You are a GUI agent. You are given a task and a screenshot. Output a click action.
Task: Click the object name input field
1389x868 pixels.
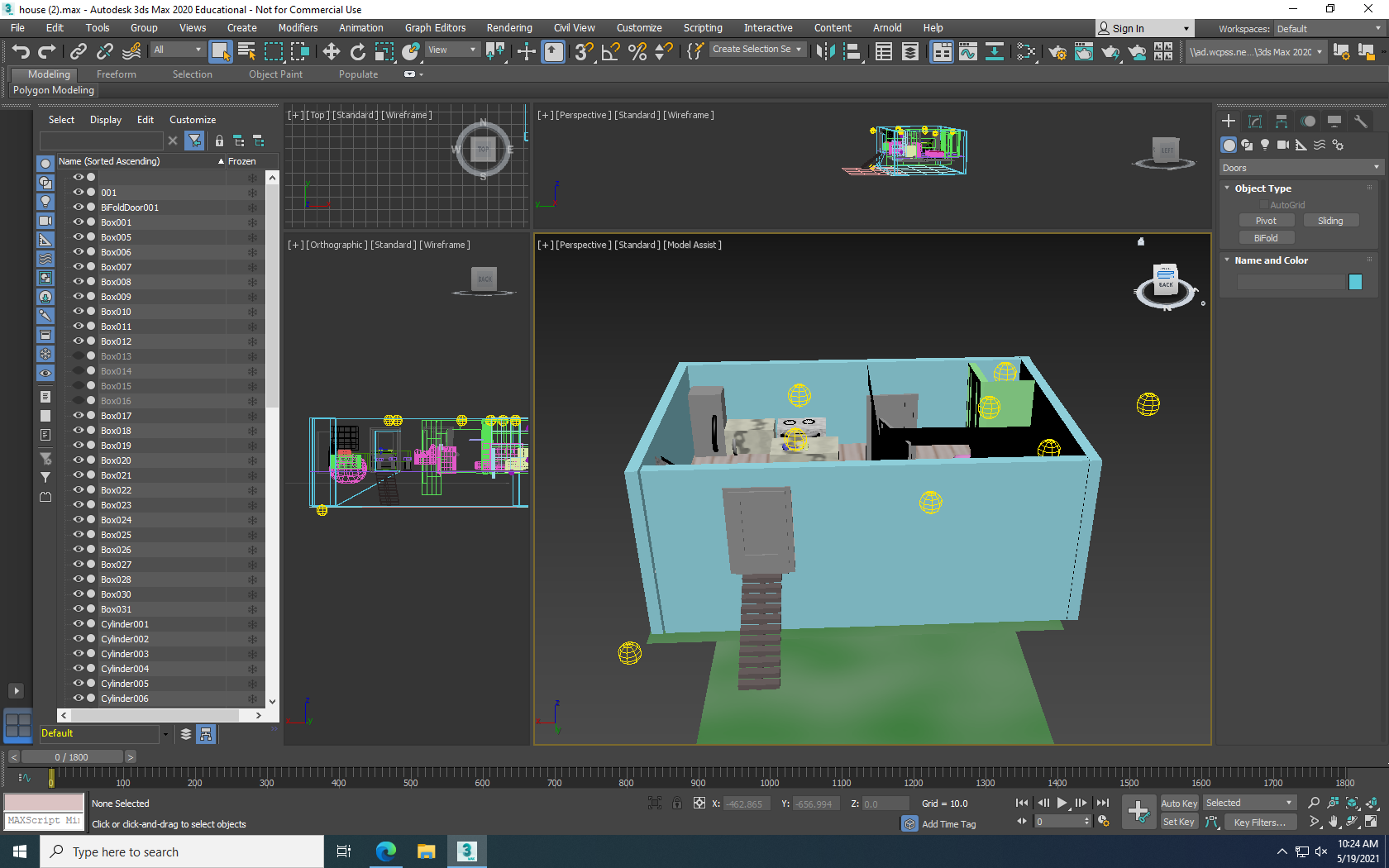coord(1291,282)
